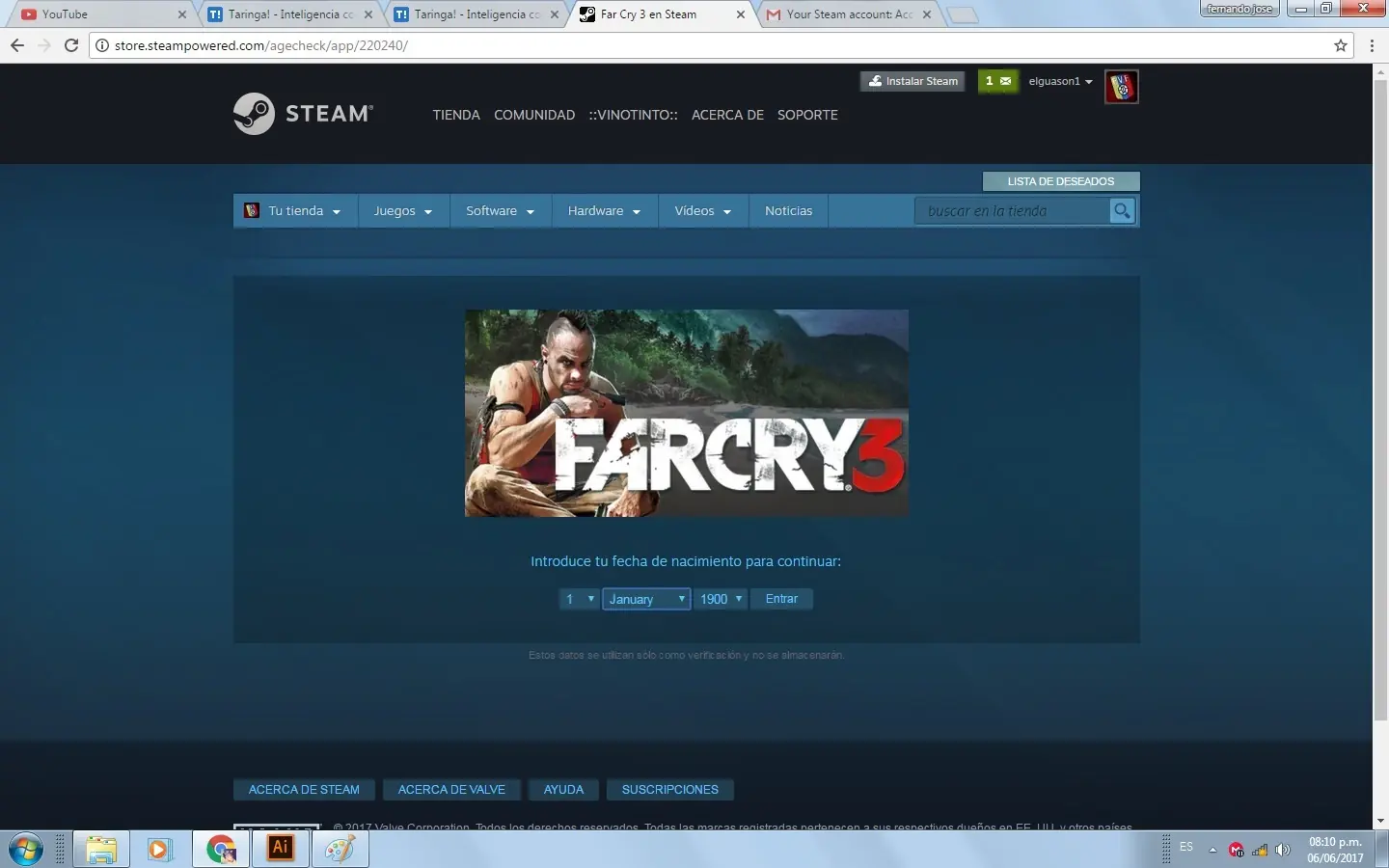Viewport: 1389px width, 868px height.
Task: Close the Far Cry 3 en Steam tab
Action: tap(741, 14)
